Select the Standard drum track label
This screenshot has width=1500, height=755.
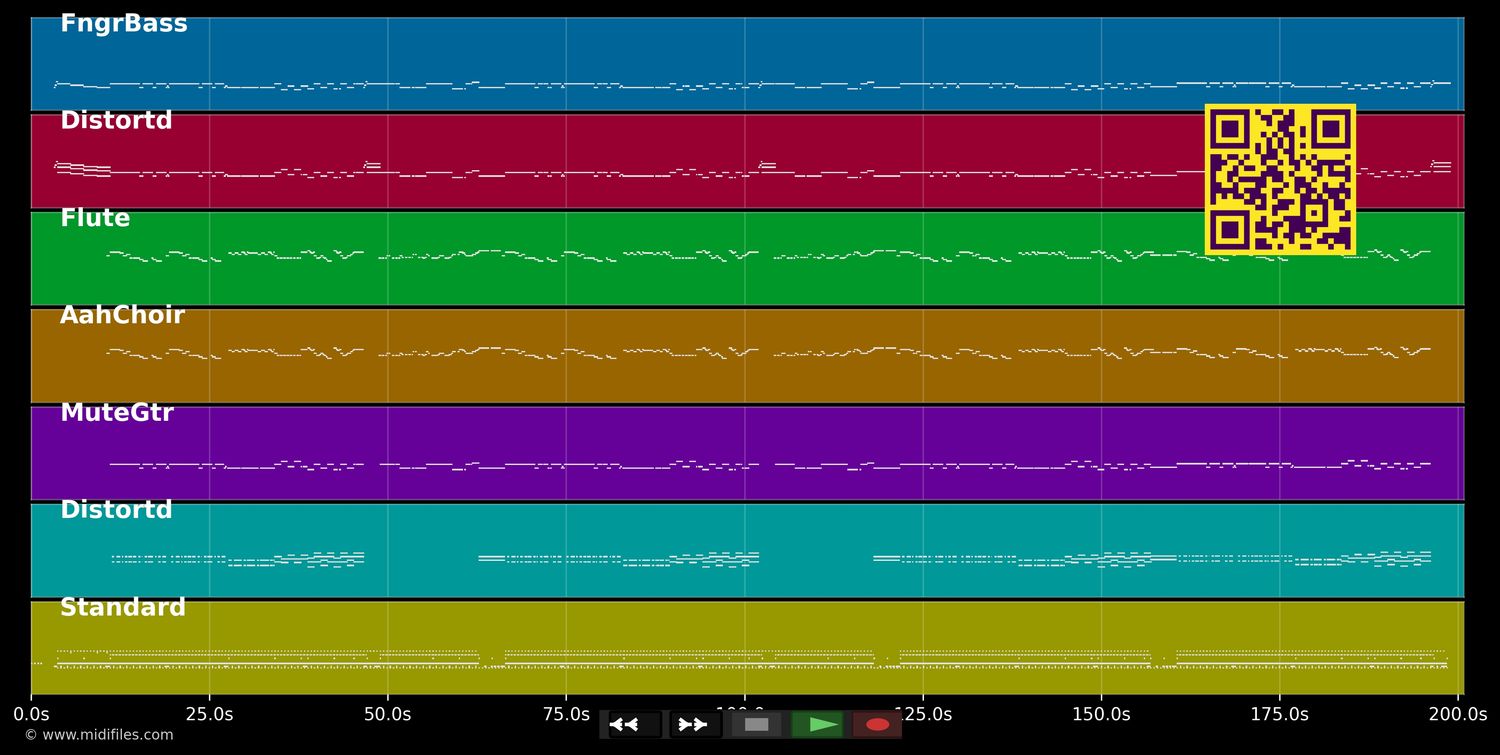(123, 607)
